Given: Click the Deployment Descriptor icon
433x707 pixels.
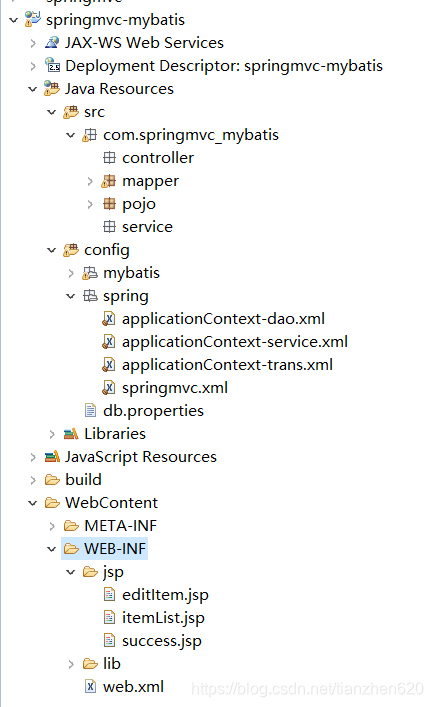Looking at the screenshot, I should point(52,66).
